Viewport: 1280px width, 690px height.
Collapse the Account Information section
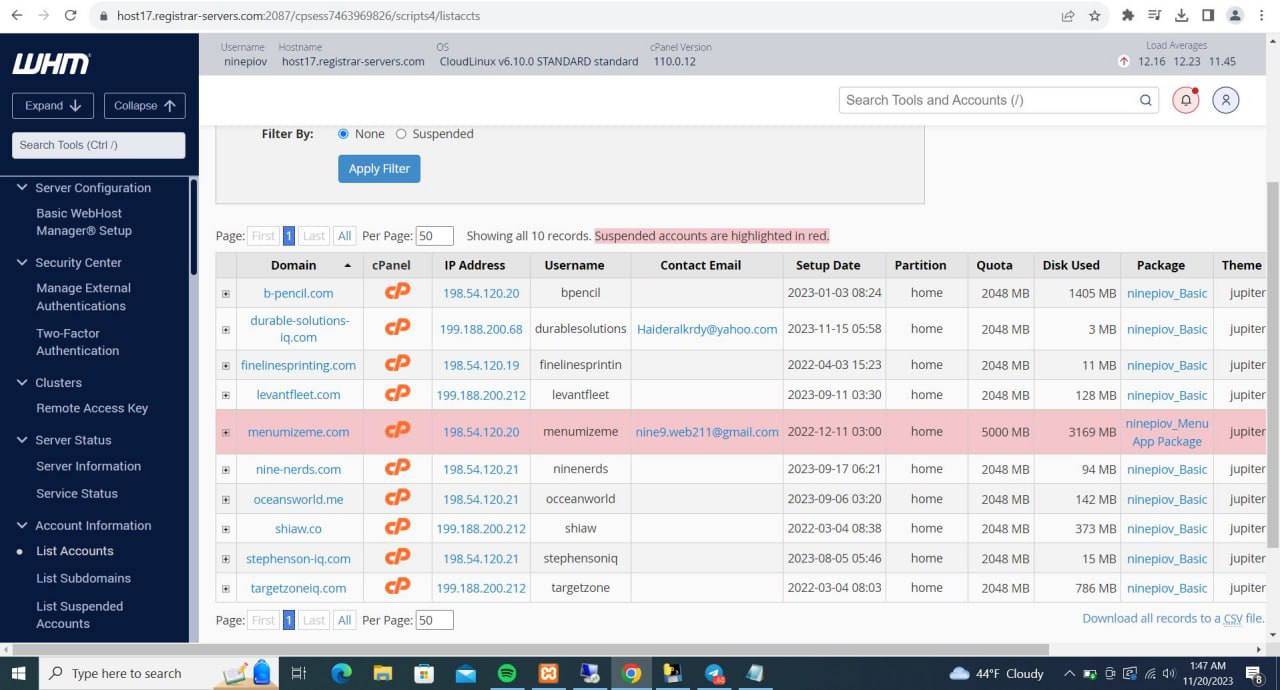22,525
